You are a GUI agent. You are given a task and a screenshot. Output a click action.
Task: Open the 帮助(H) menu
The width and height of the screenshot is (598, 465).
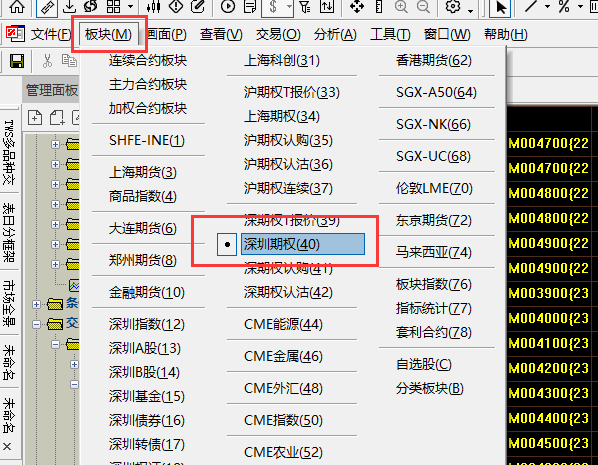pyautogui.click(x=506, y=34)
